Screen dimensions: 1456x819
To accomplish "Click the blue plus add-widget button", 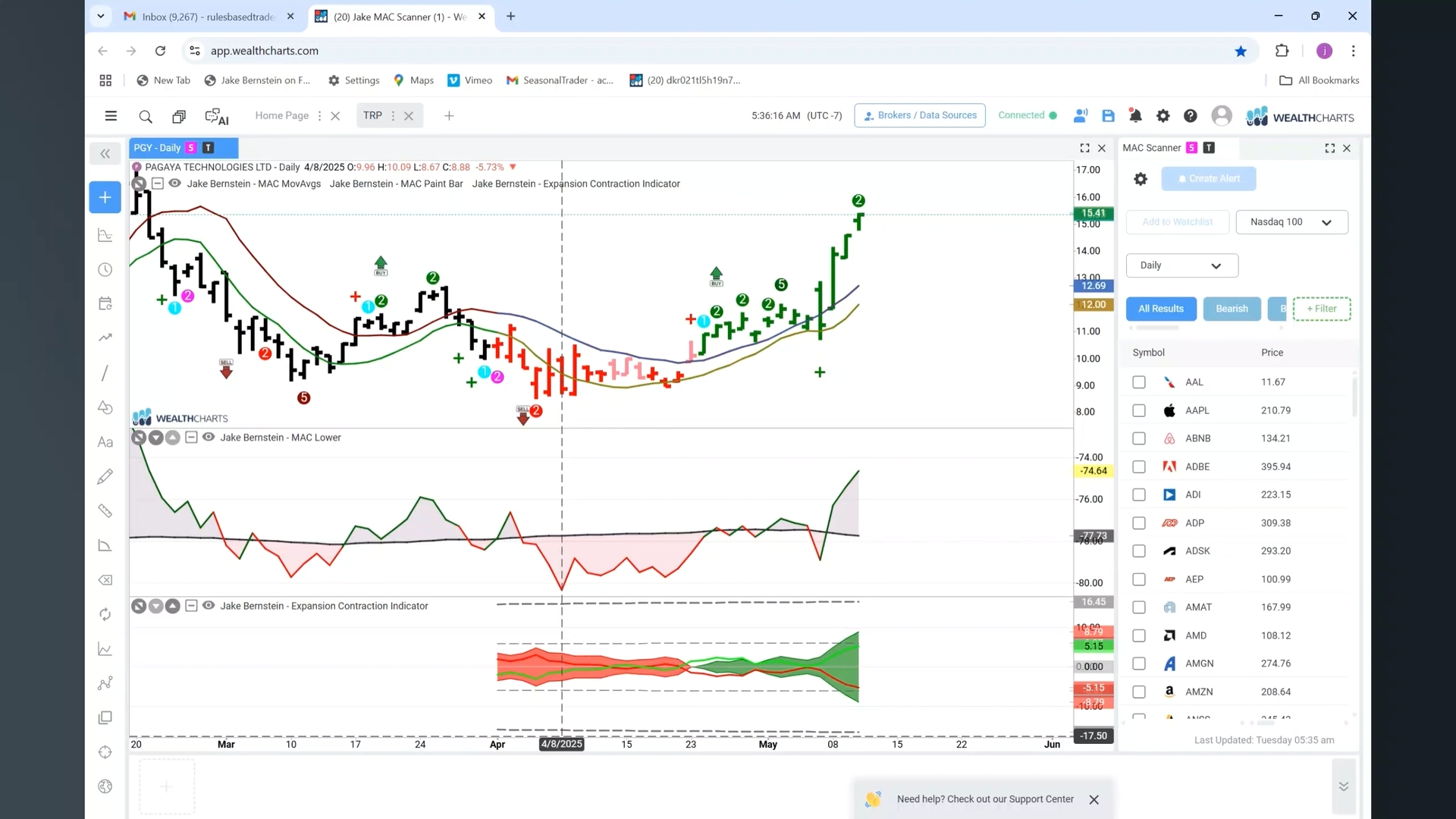I will click(105, 197).
